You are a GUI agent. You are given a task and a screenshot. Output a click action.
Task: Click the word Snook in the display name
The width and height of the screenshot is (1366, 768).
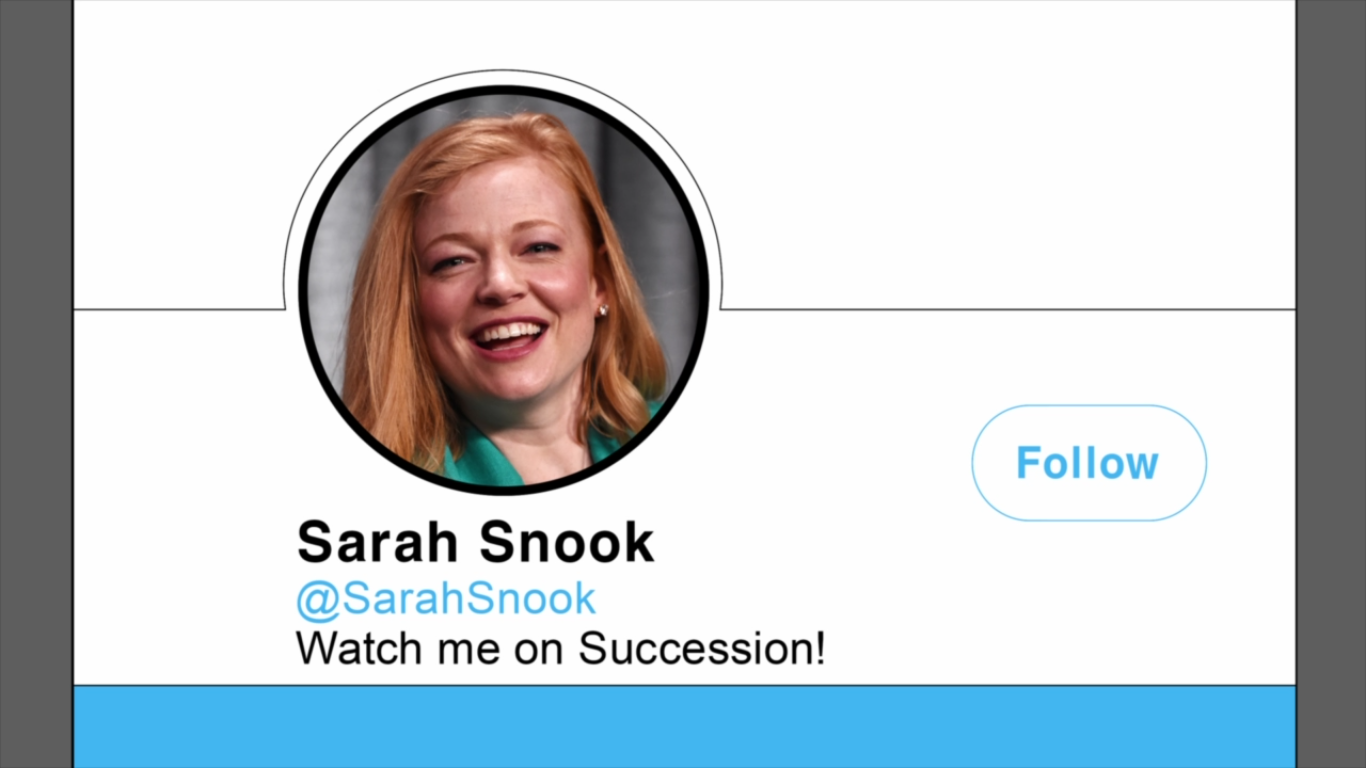coord(566,542)
